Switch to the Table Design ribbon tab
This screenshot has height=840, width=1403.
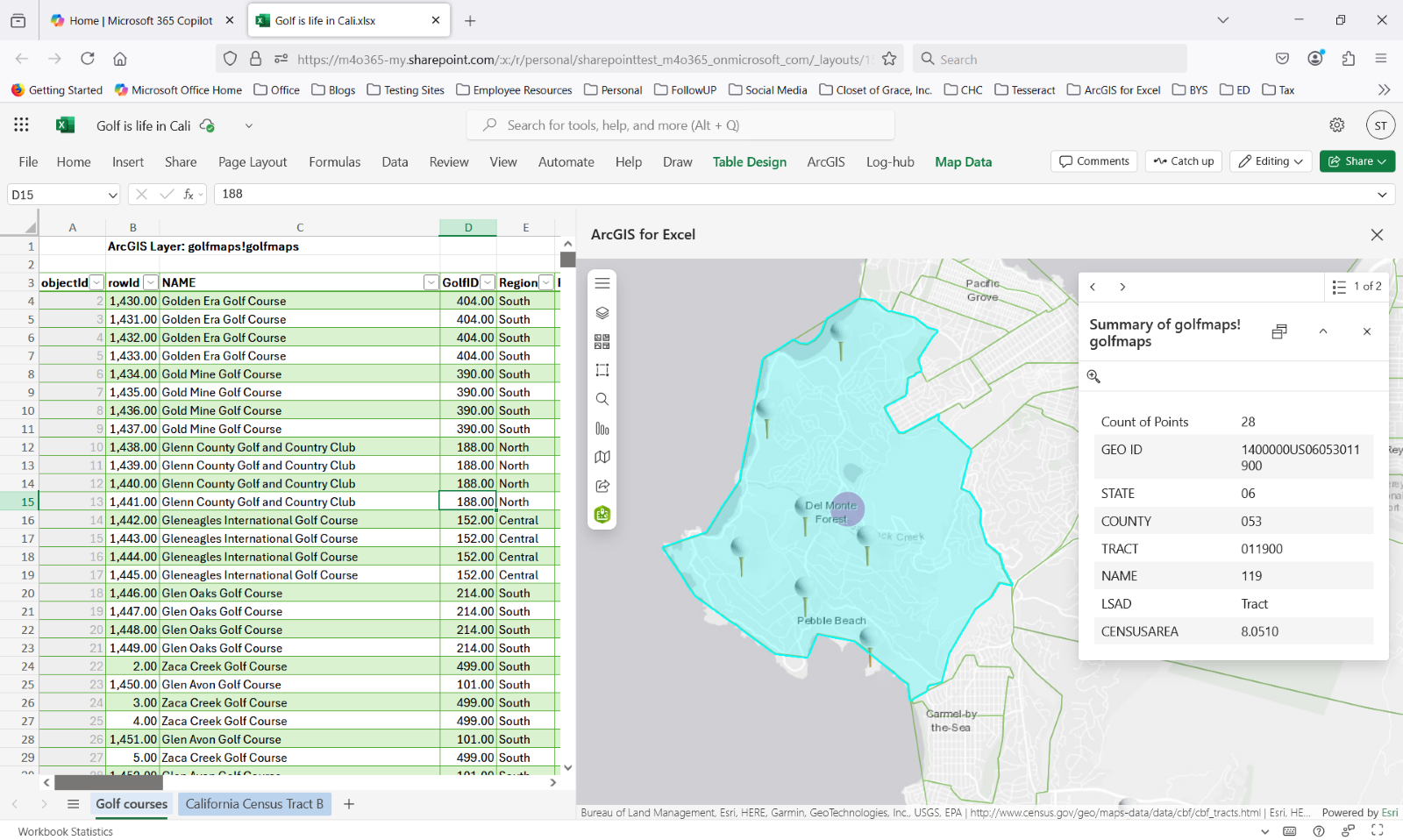(749, 161)
